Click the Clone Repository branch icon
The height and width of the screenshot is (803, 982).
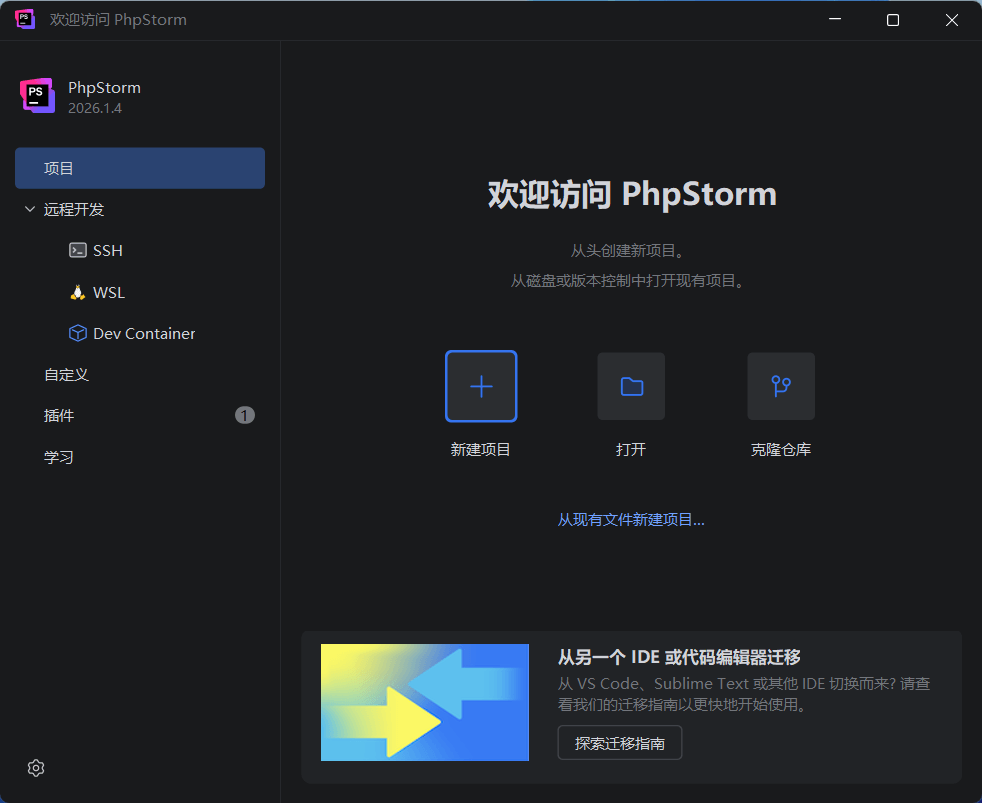pos(781,386)
